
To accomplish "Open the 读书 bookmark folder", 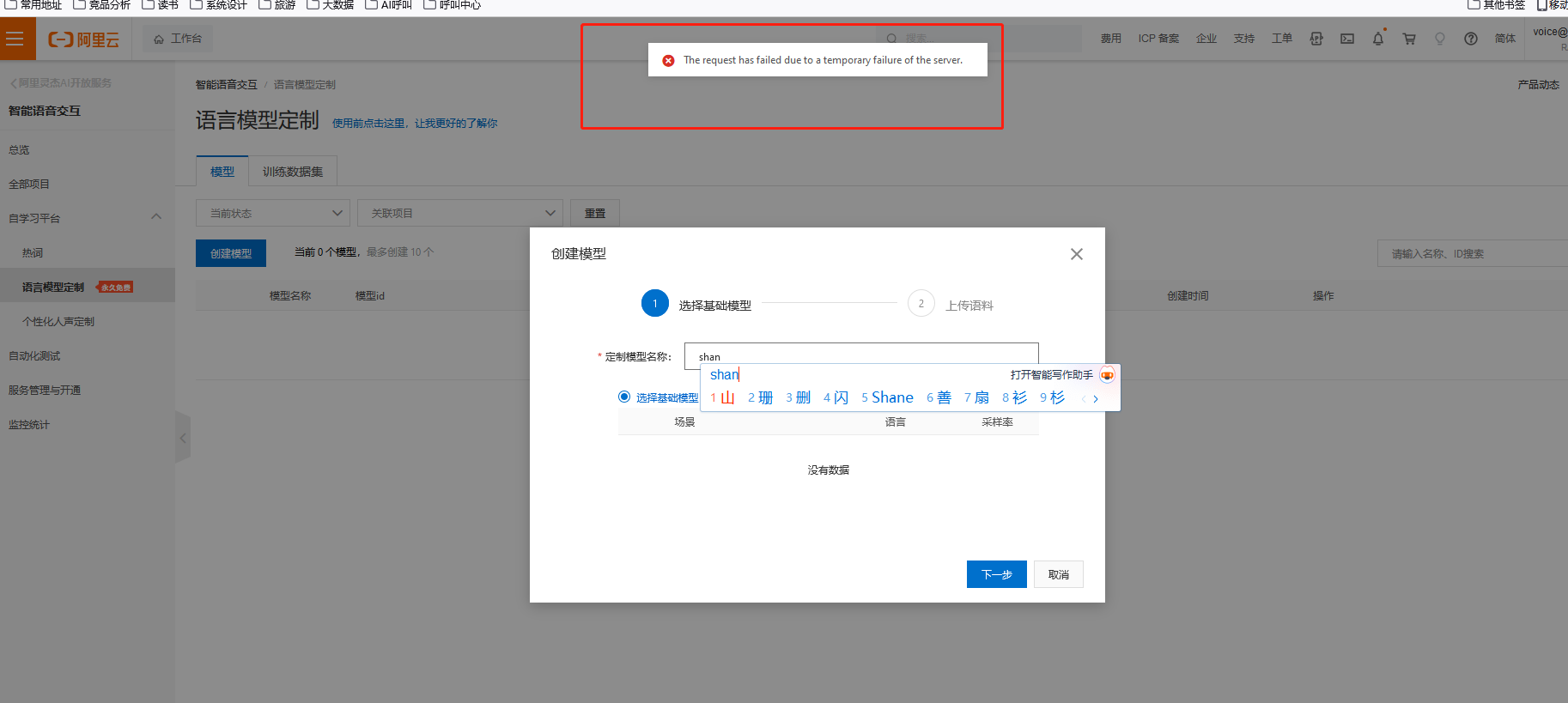I will coord(161,5).
